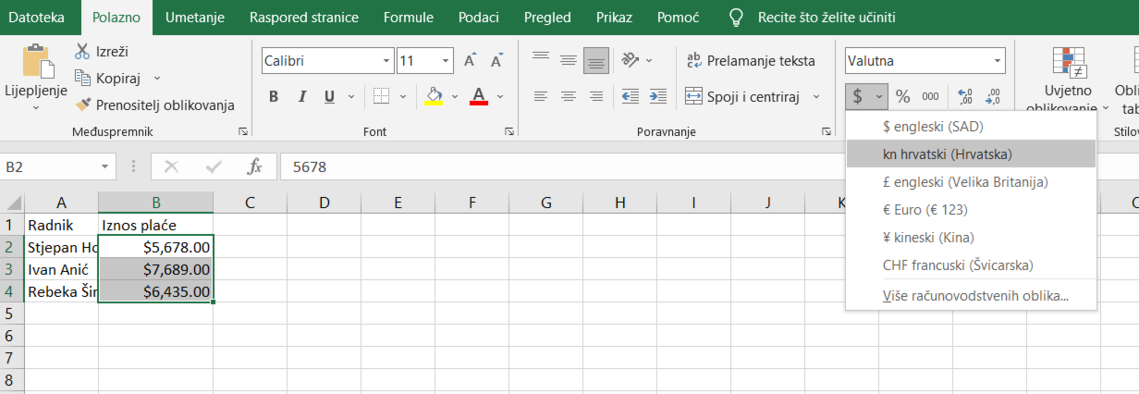Switch to the Podaci tab
This screenshot has width=1139, height=394.
pyautogui.click(x=479, y=17)
